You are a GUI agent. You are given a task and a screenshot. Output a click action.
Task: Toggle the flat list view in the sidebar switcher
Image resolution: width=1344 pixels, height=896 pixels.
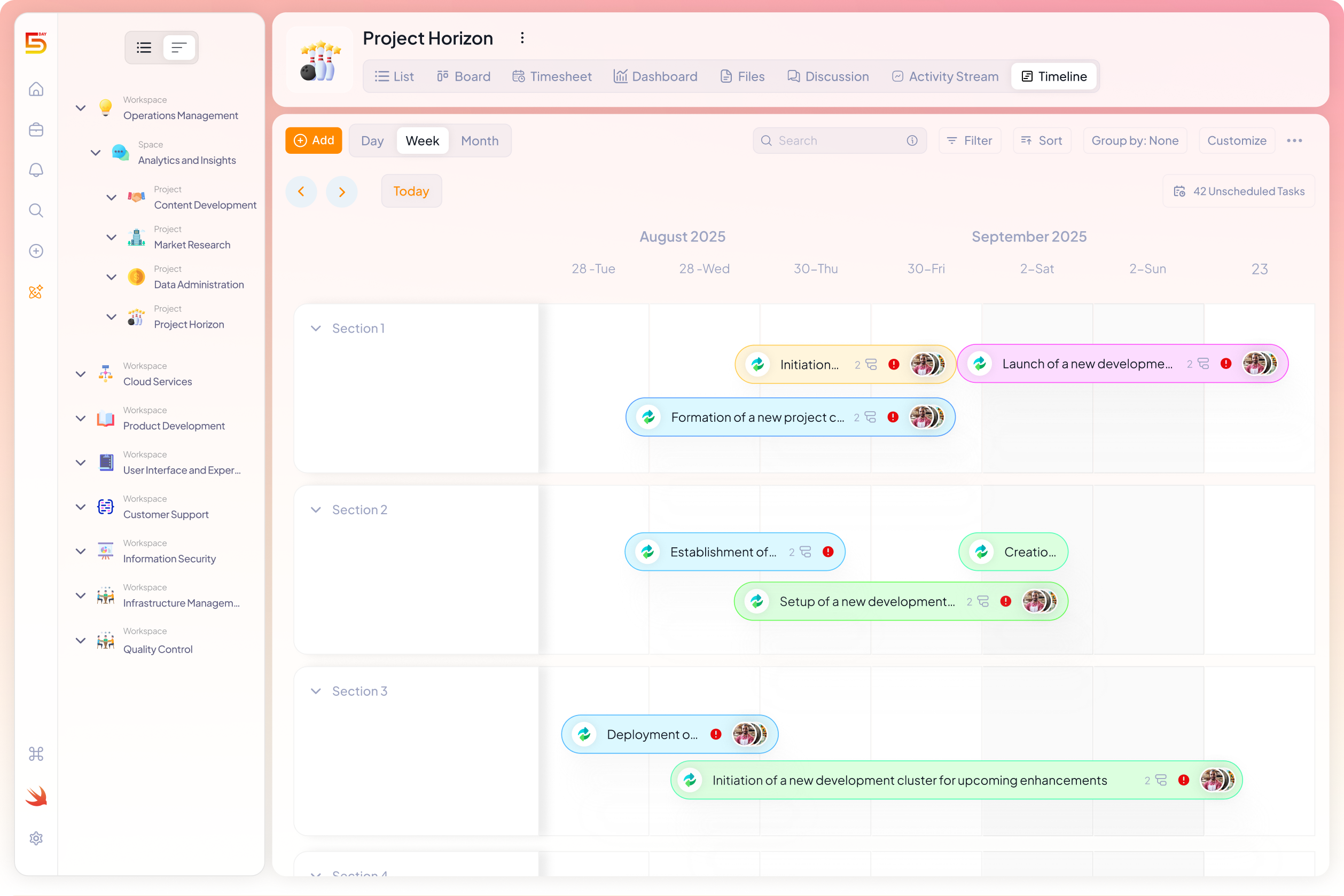(x=179, y=48)
